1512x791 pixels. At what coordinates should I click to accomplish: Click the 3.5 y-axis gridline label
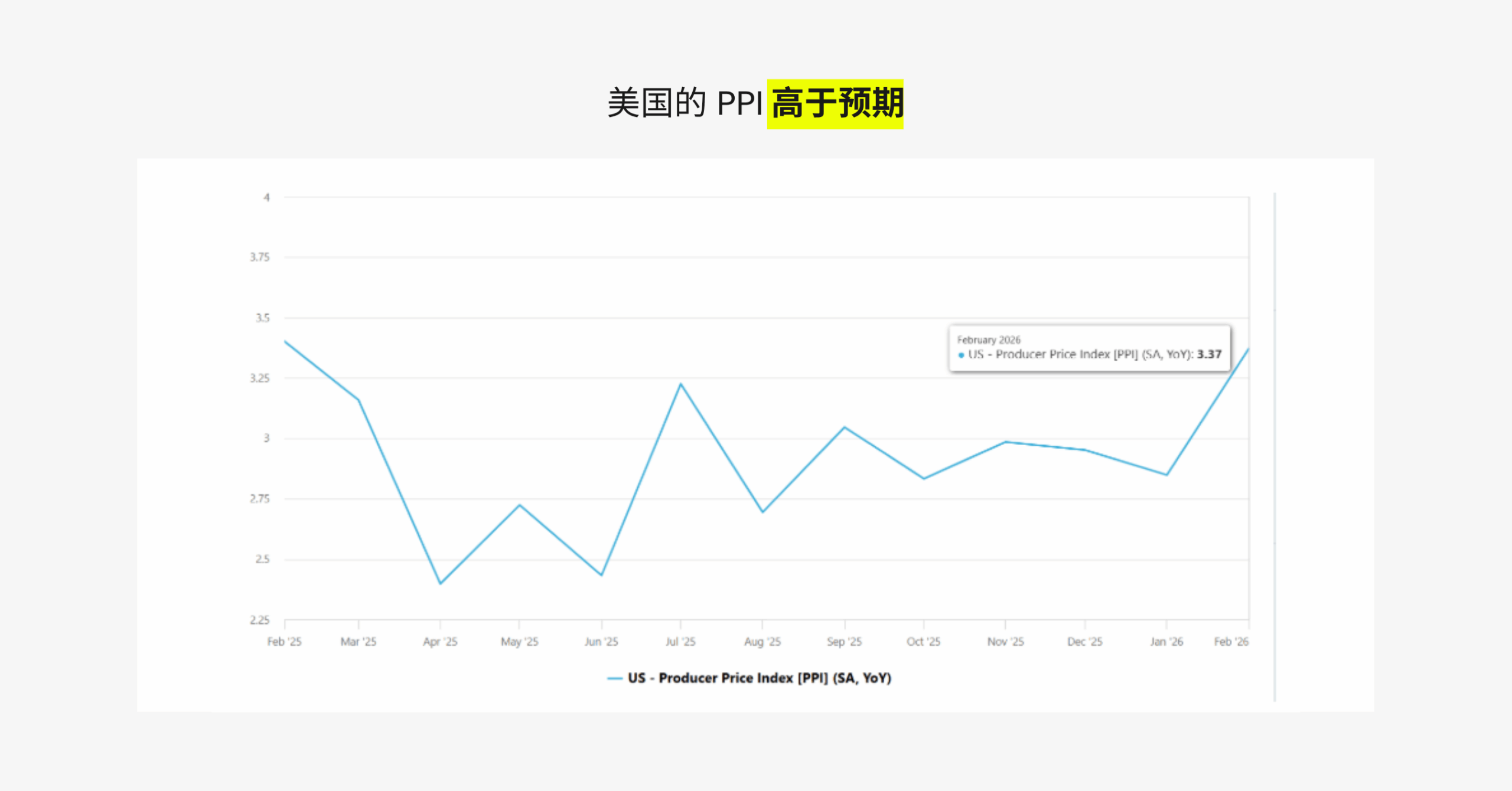(x=262, y=318)
